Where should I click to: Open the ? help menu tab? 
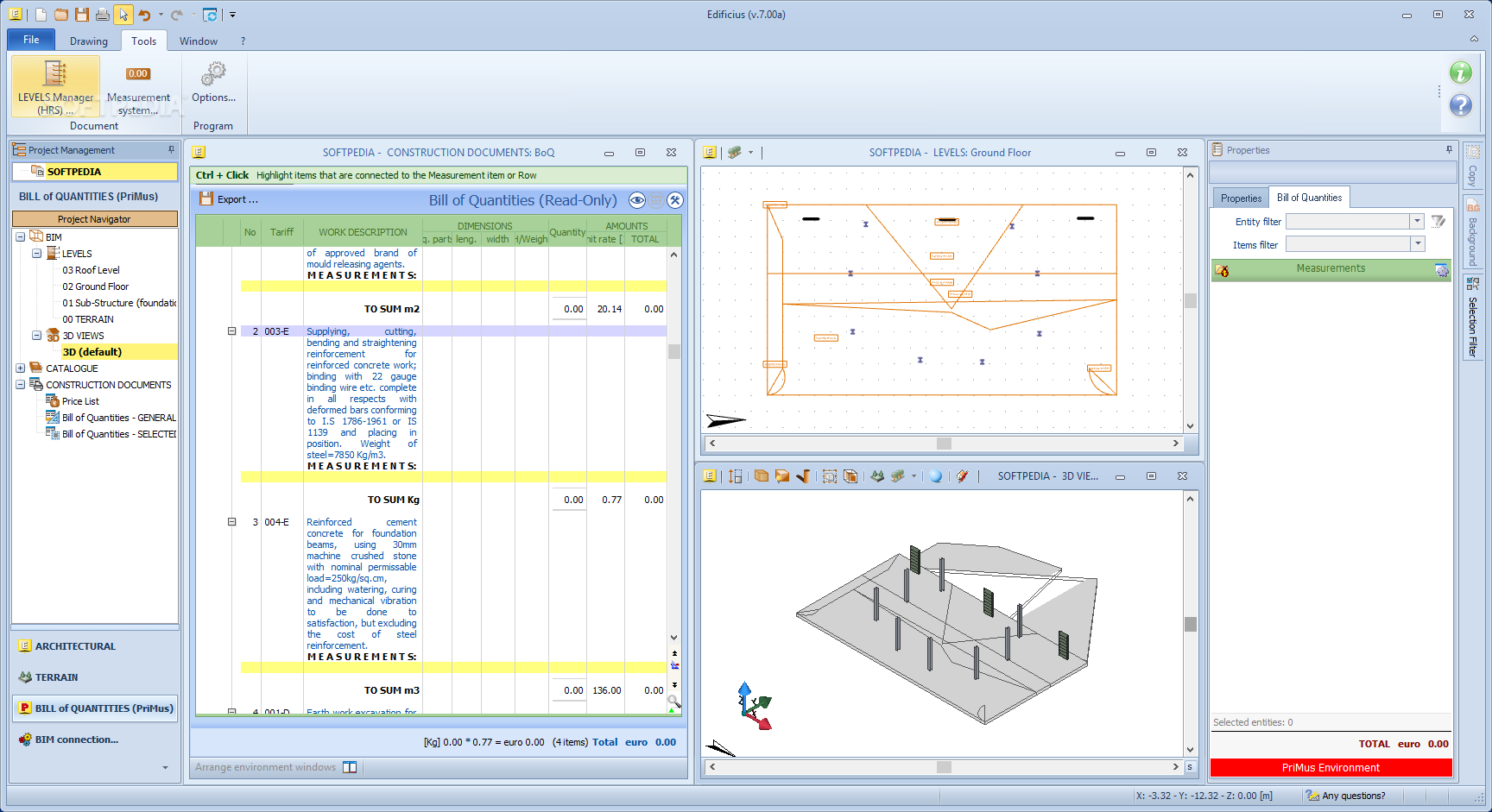[x=243, y=41]
